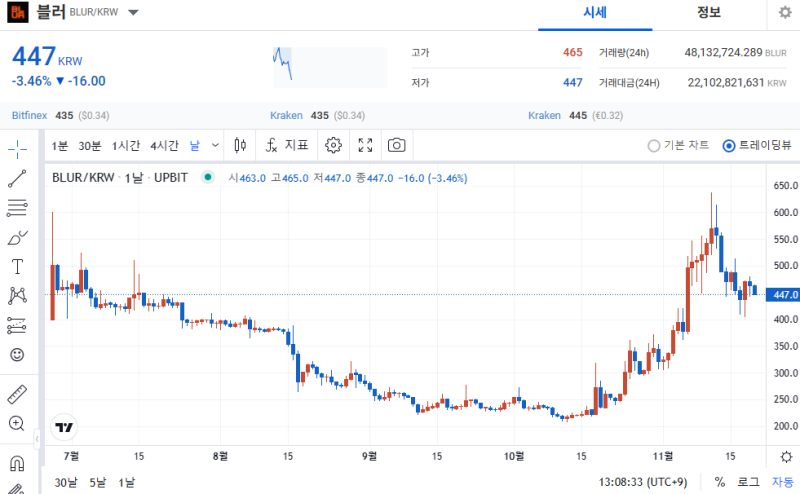800x494 pixels.
Task: Select the daily 날 interval
Action: pyautogui.click(x=194, y=146)
